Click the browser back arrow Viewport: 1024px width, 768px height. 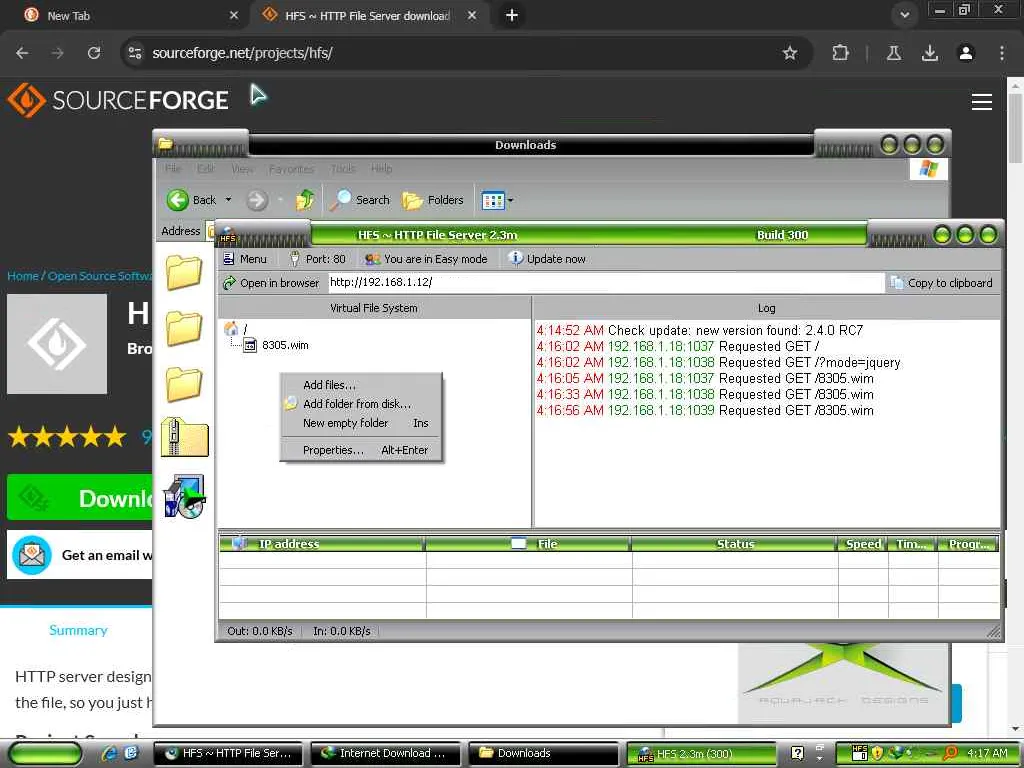[22, 53]
